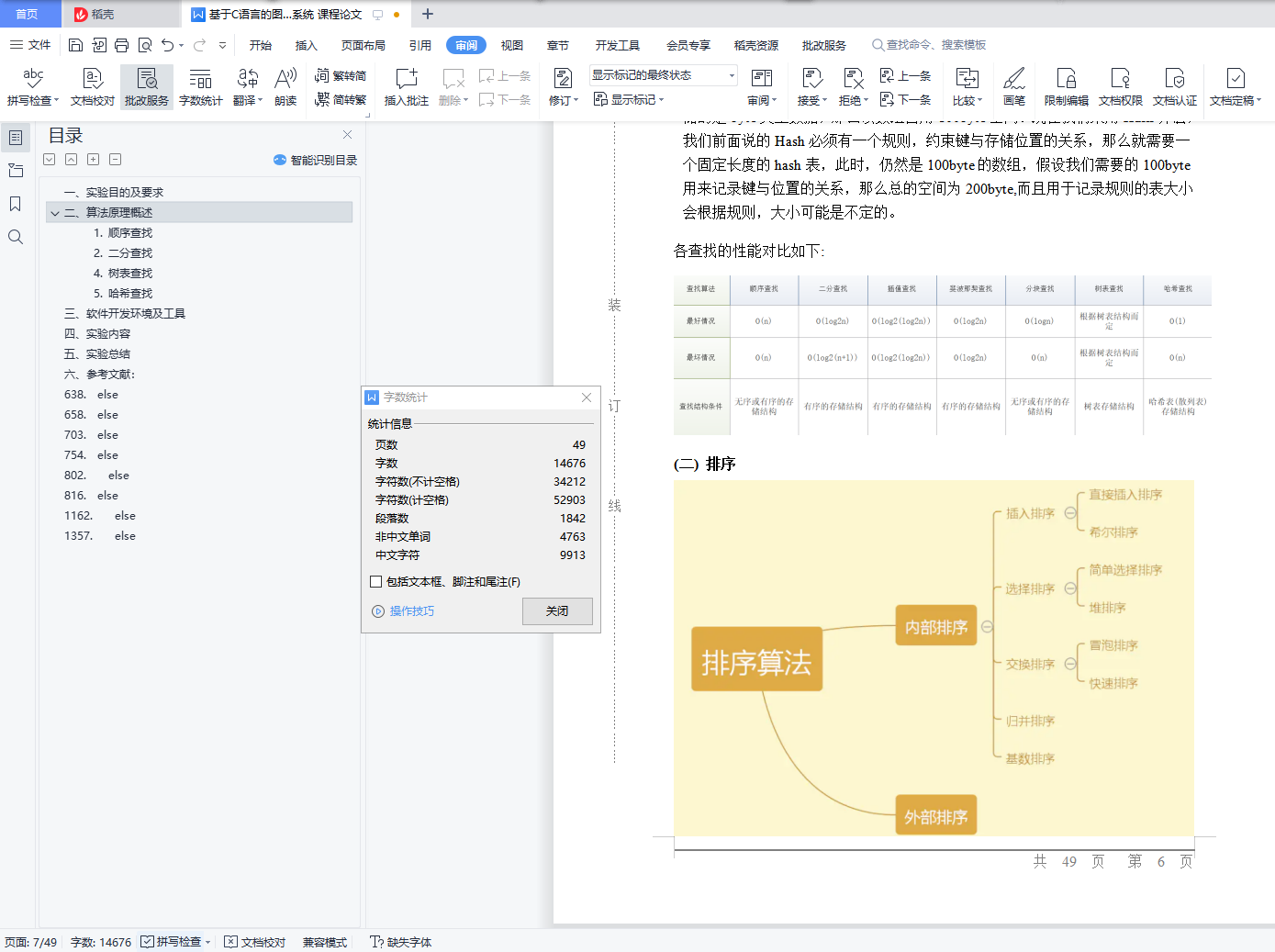The height and width of the screenshot is (952, 1275).
Task: Select outline entry 三、软件开发环境及工具
Action: pos(125,314)
